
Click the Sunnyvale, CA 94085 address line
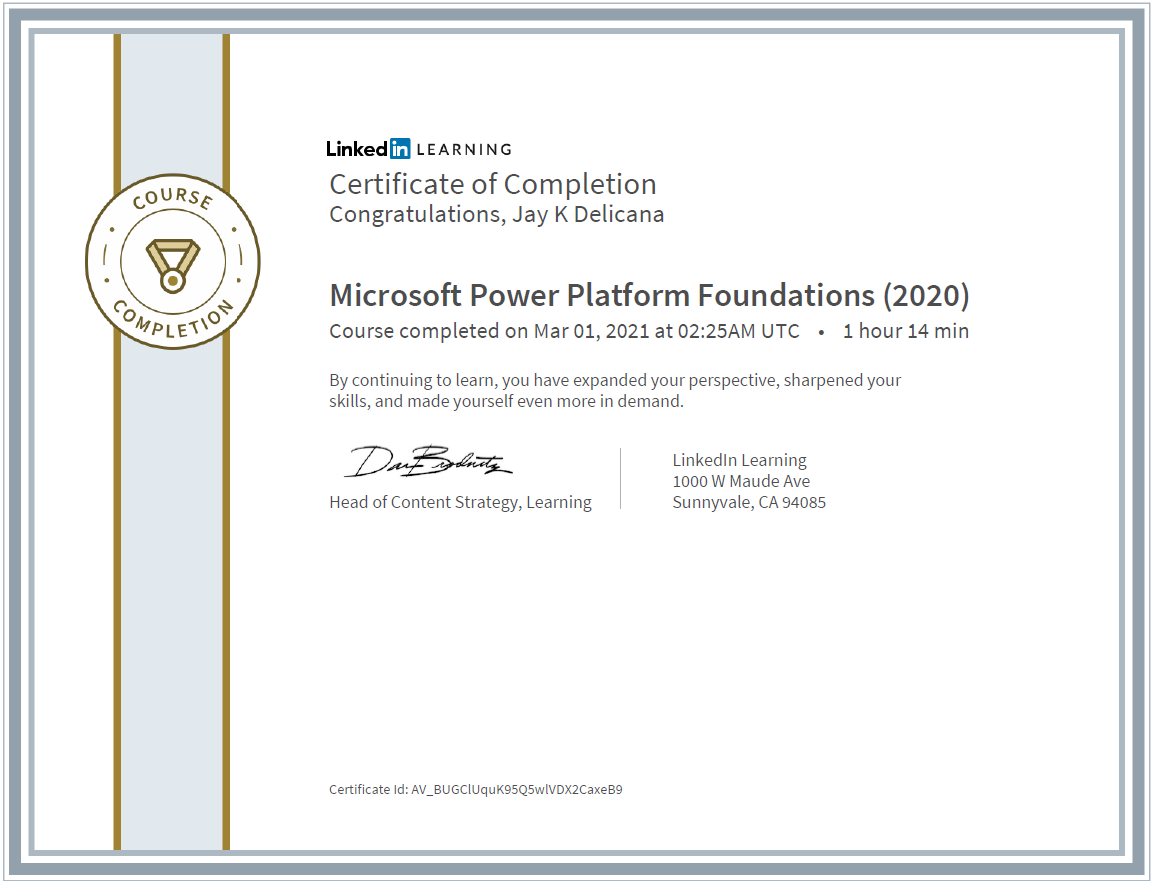tap(749, 502)
